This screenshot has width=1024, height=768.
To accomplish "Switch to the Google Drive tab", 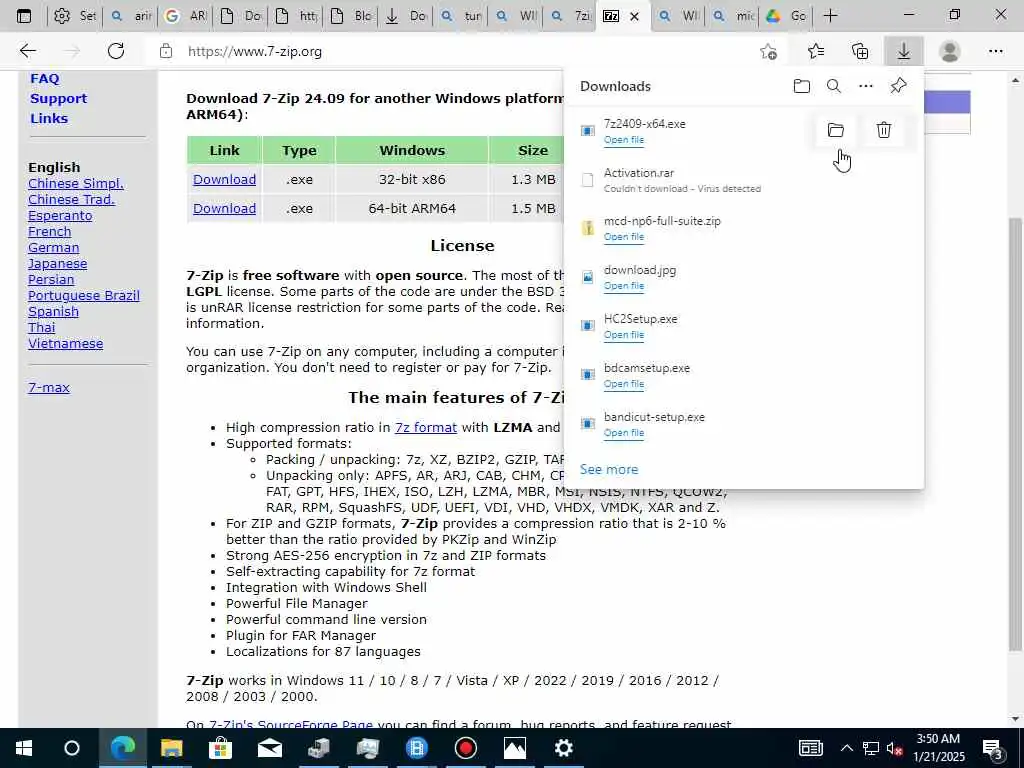I will (786, 16).
